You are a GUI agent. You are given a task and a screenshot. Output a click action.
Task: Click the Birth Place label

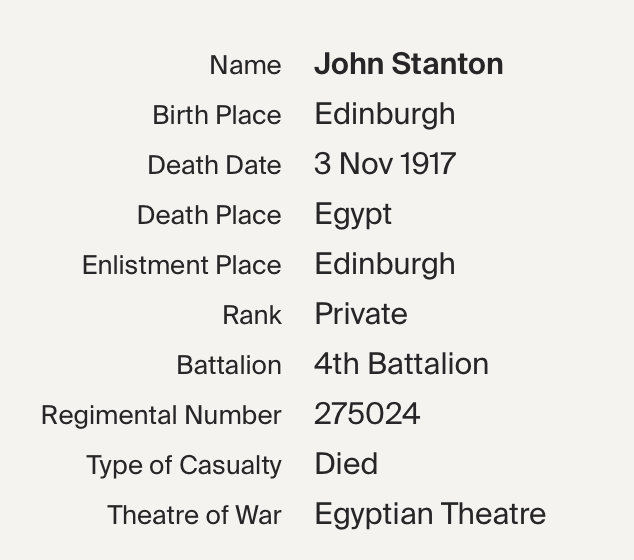tap(217, 115)
